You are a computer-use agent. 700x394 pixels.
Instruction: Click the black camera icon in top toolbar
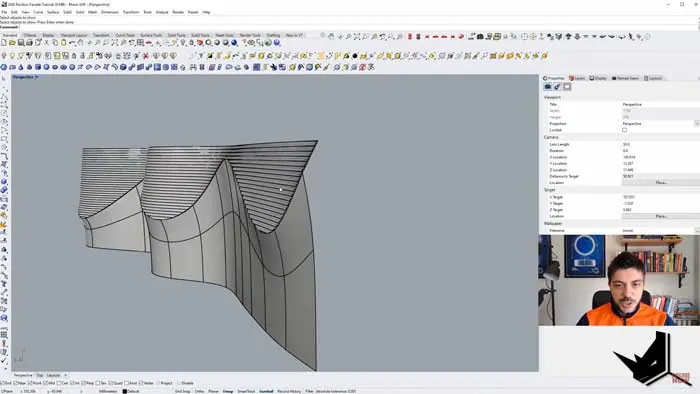tap(480, 37)
